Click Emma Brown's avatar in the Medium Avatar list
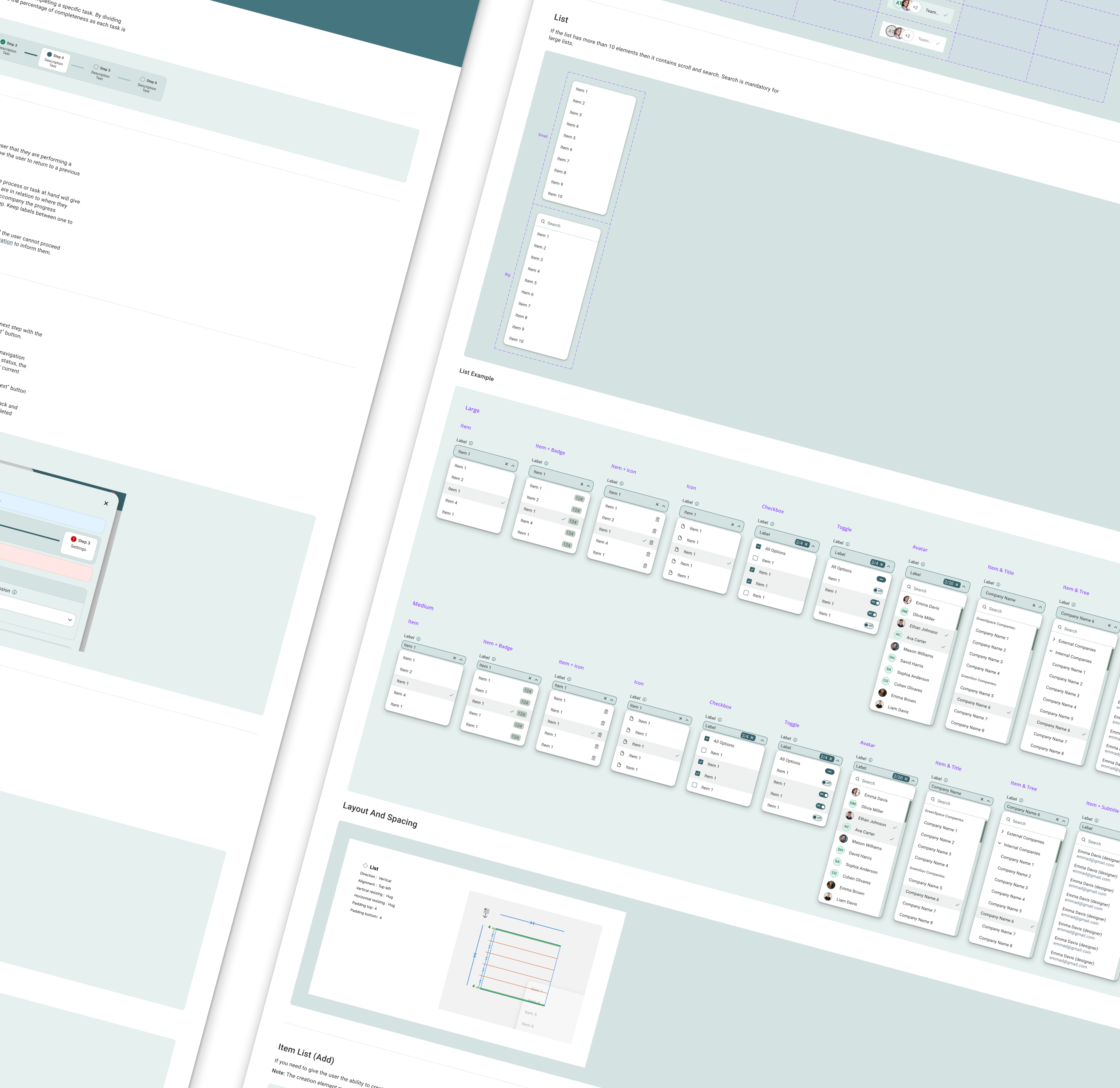This screenshot has height=1088, width=1120. (831, 885)
